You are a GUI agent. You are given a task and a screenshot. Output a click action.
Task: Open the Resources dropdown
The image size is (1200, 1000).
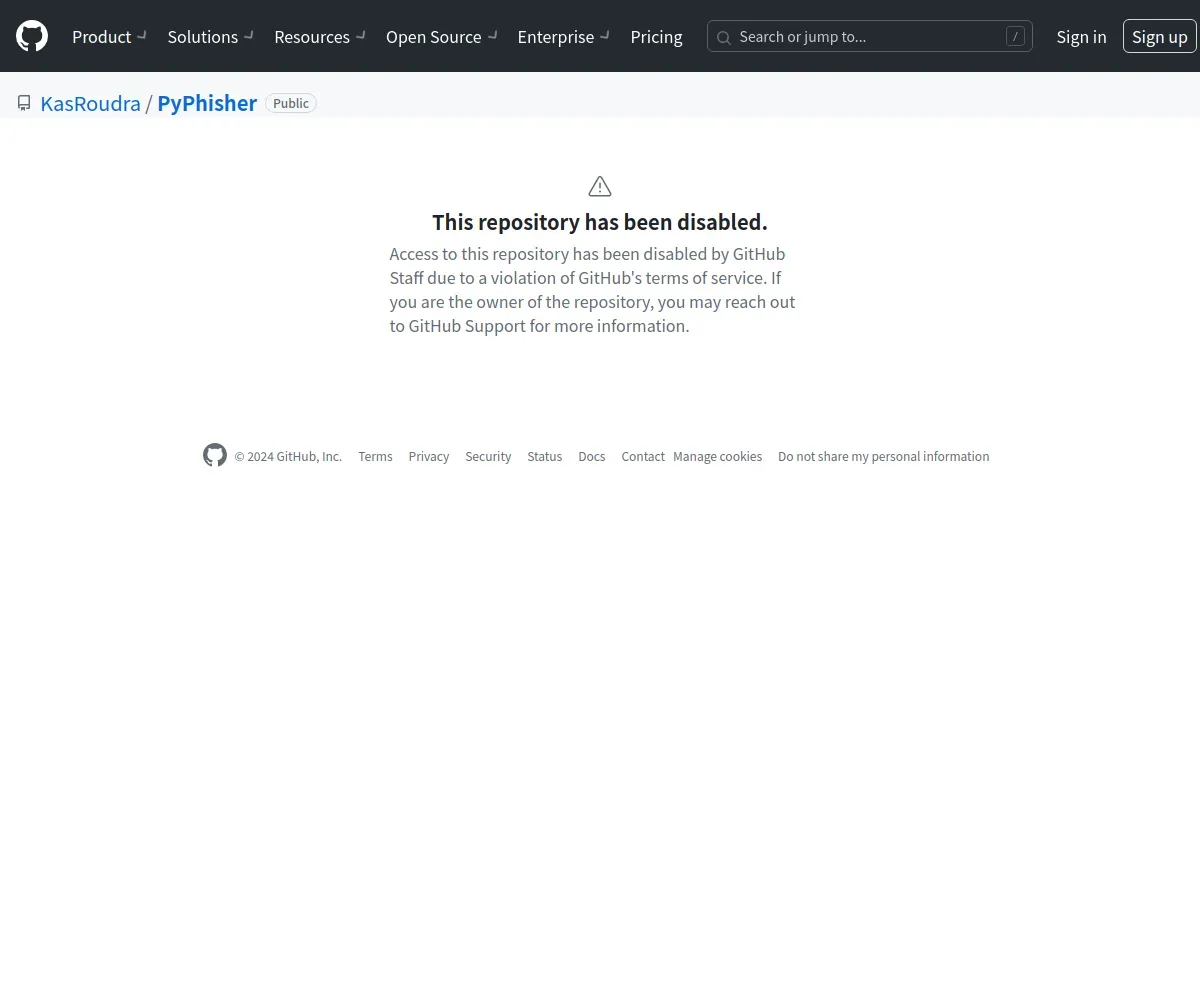coord(320,37)
